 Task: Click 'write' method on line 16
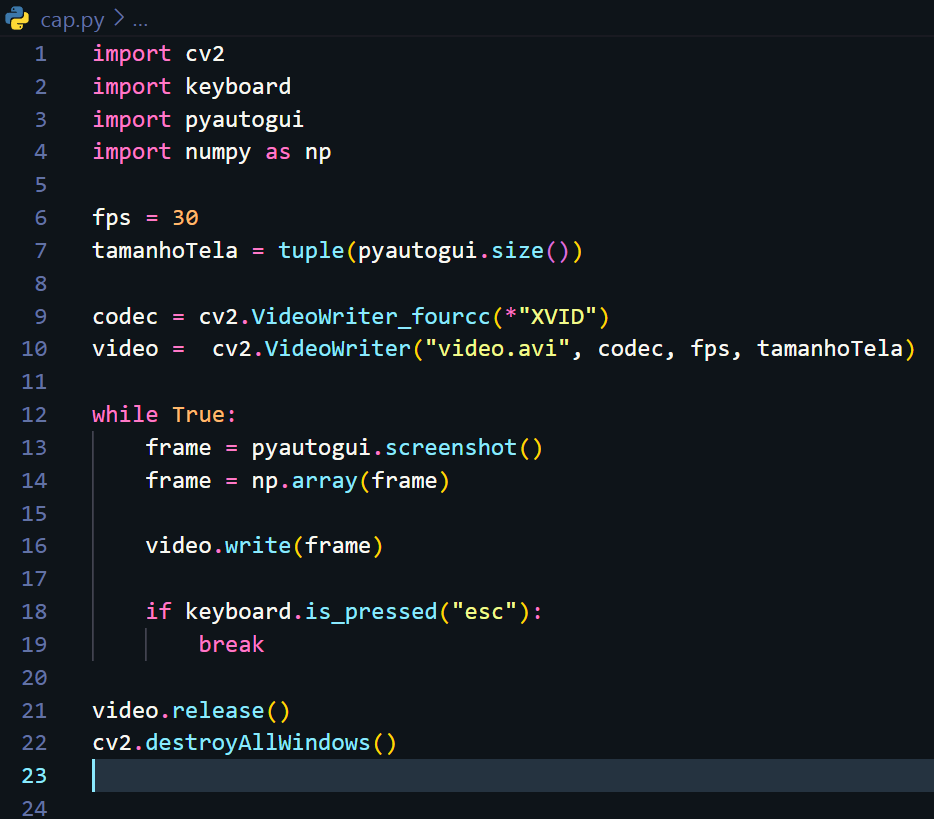point(258,546)
